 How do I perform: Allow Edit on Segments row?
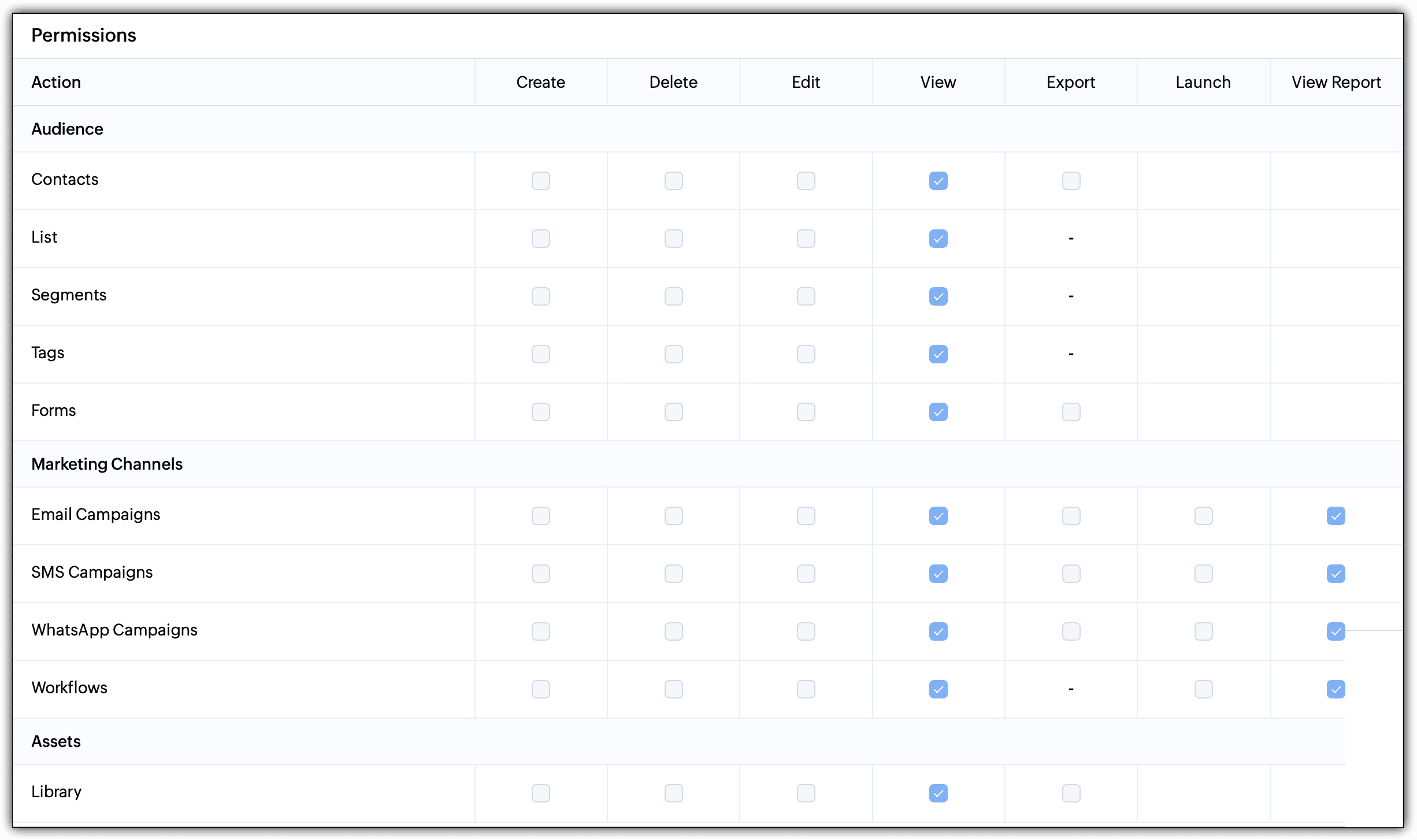tap(806, 296)
